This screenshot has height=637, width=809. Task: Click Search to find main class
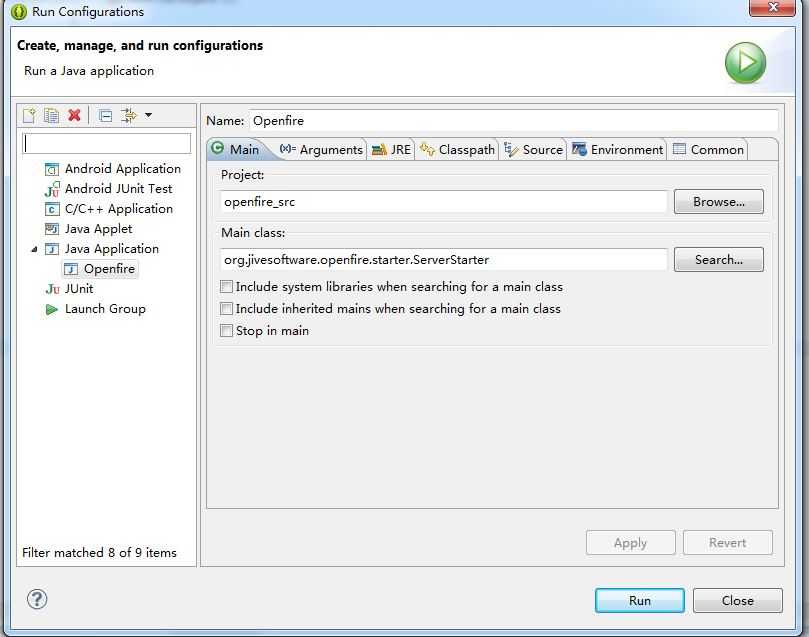(x=719, y=259)
